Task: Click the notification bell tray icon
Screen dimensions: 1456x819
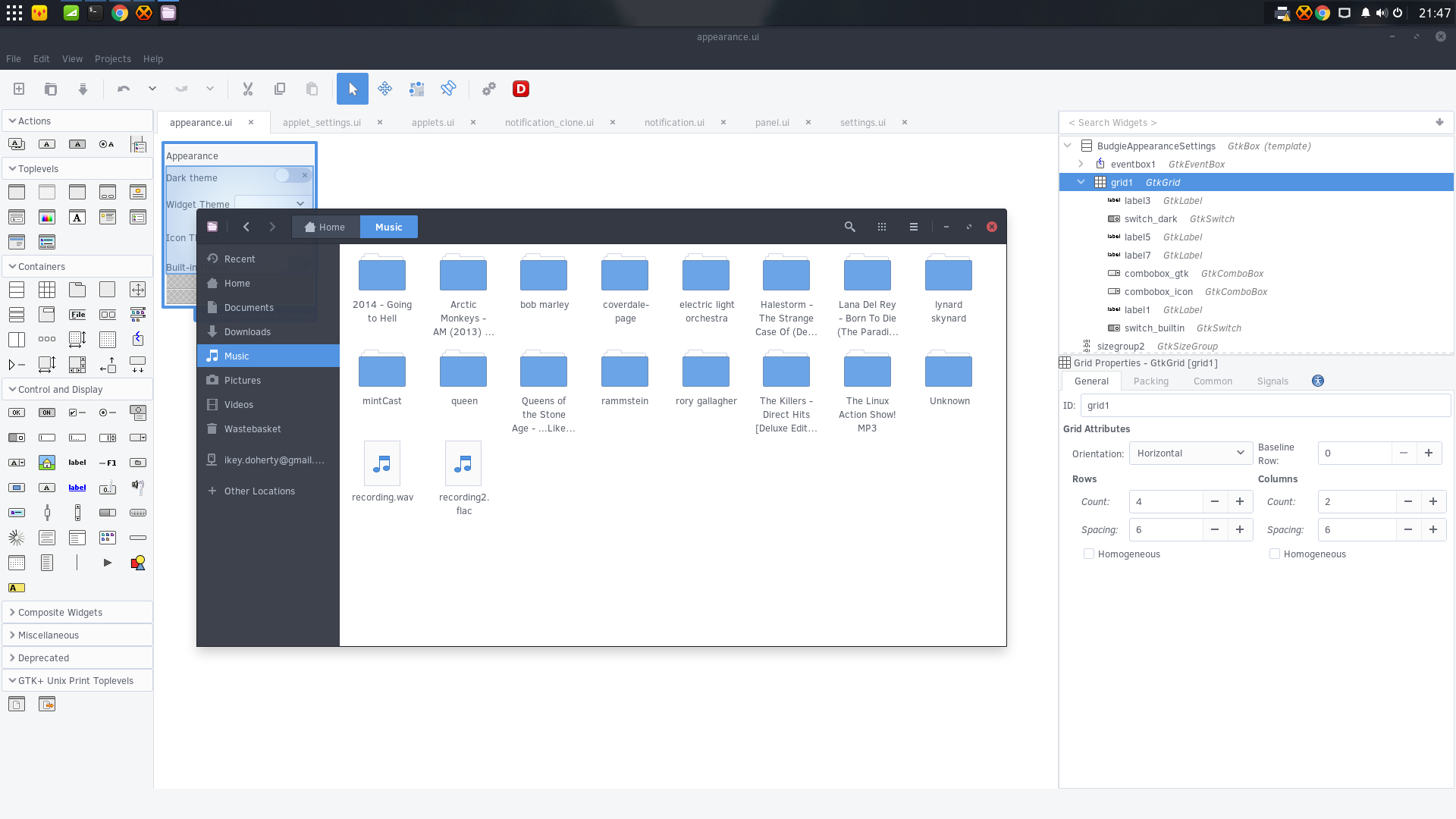Action: (x=1365, y=13)
